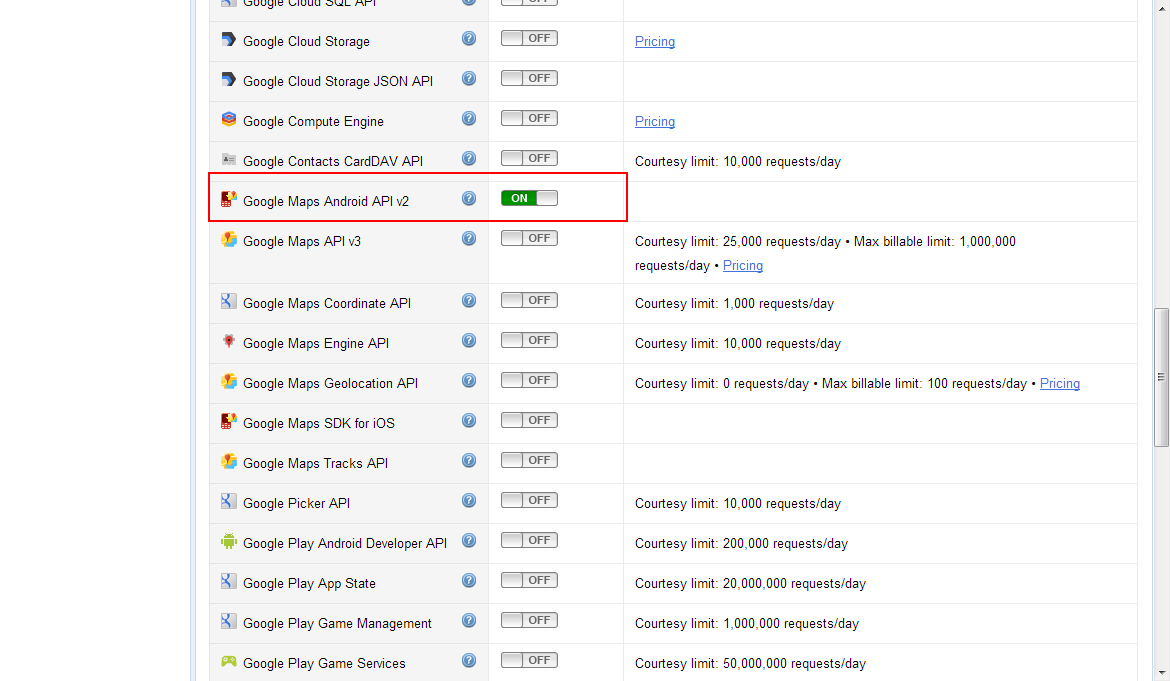Click the Google Play Game Services controller icon

[x=228, y=662]
